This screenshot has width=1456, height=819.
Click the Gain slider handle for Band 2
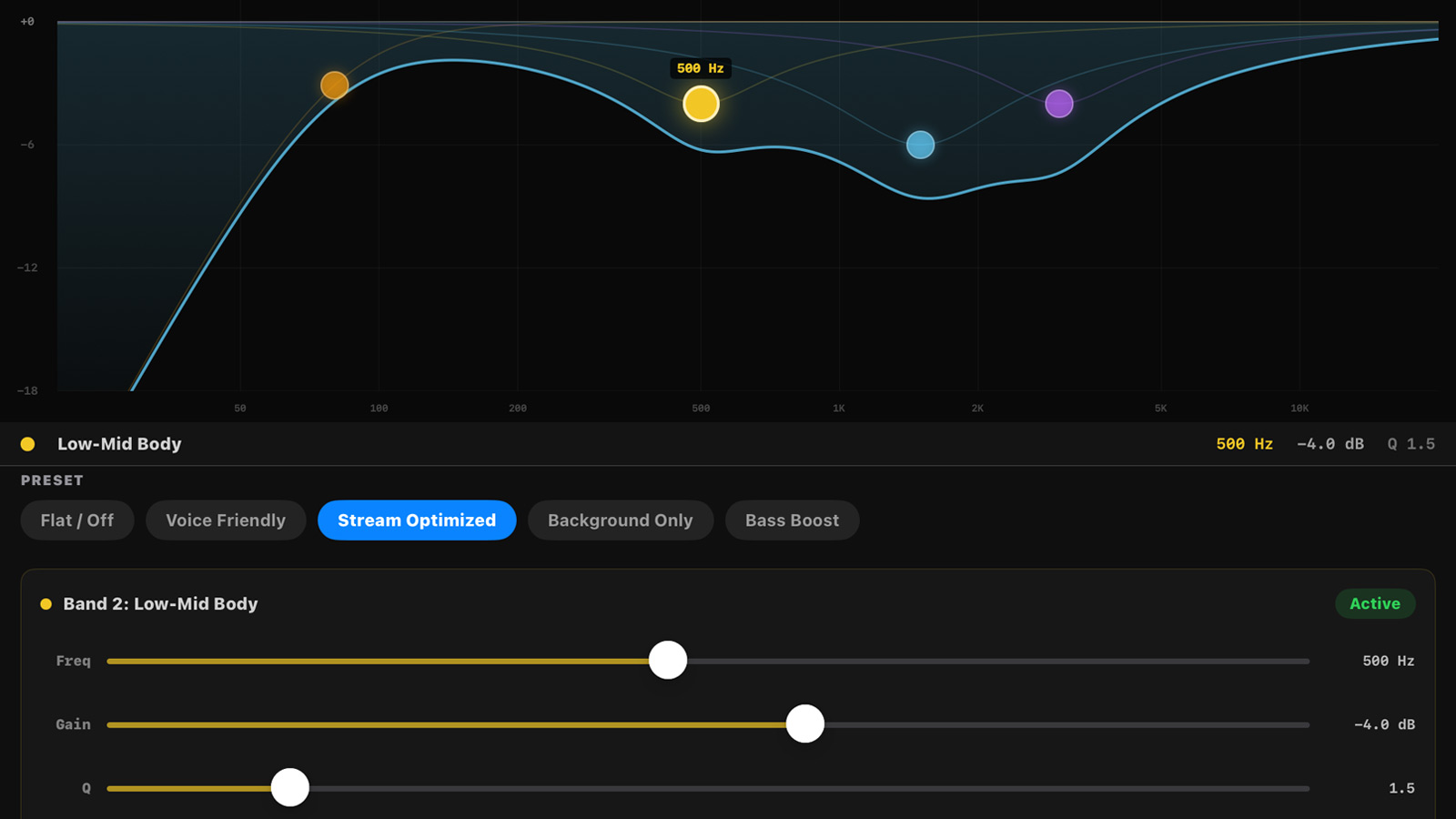pos(804,724)
